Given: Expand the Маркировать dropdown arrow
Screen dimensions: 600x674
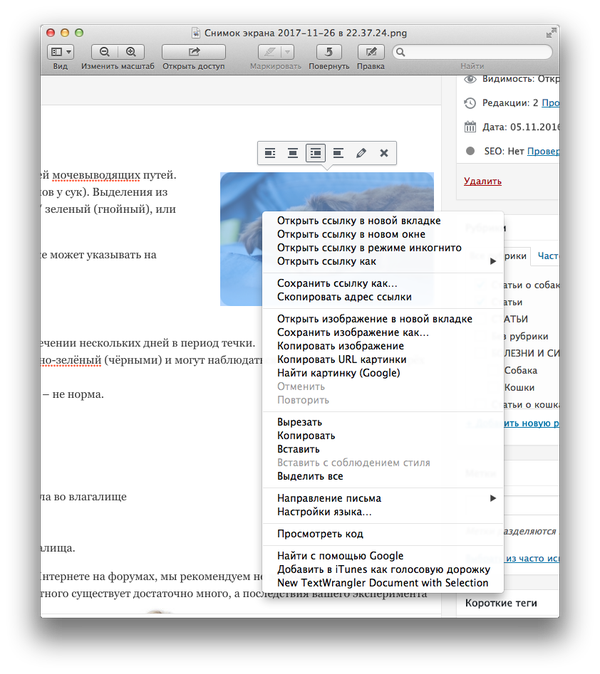Looking at the screenshot, I should pos(288,52).
